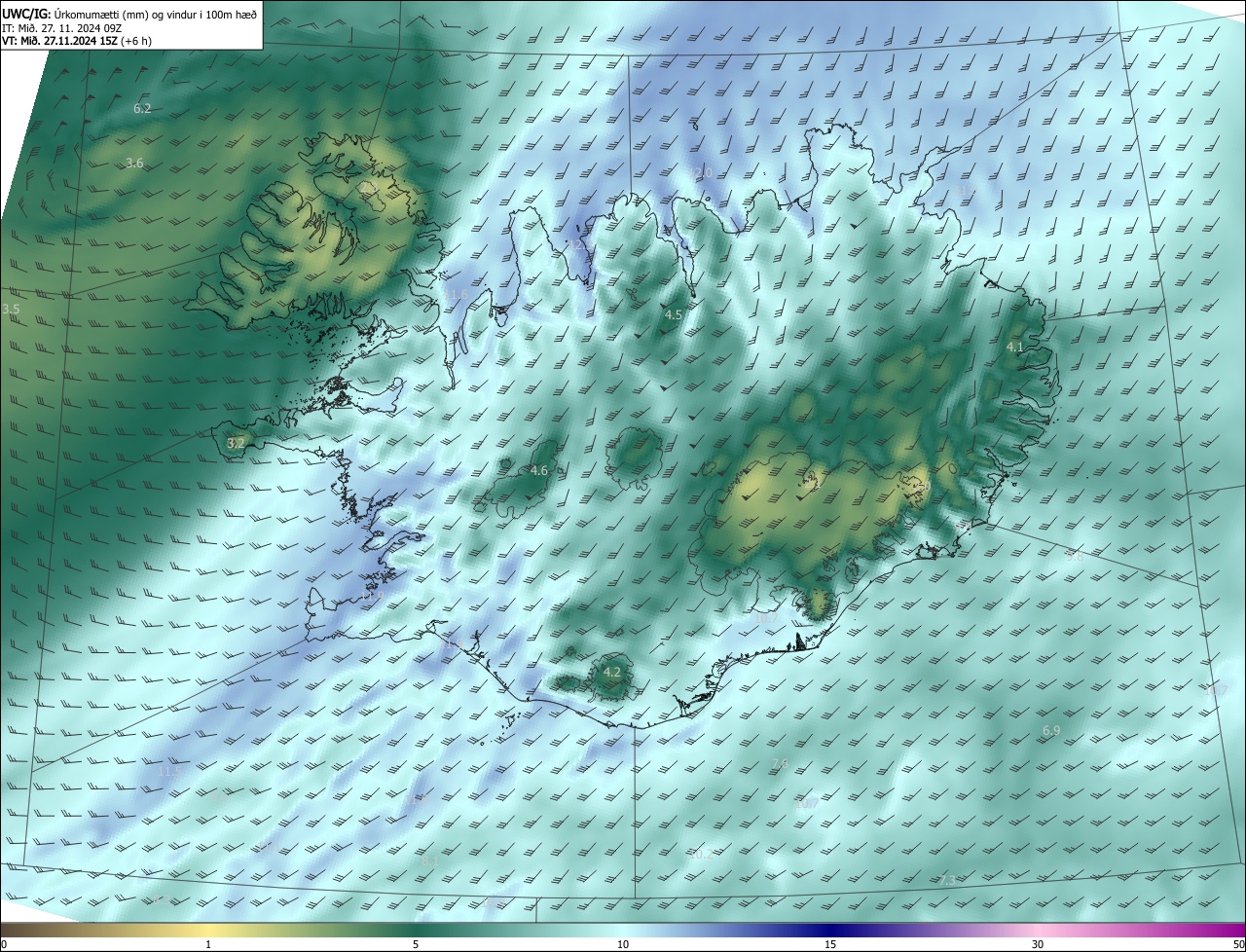Click the 3.5 value label near the map edge
Viewport: 1246px width, 952px height.
pos(12,309)
